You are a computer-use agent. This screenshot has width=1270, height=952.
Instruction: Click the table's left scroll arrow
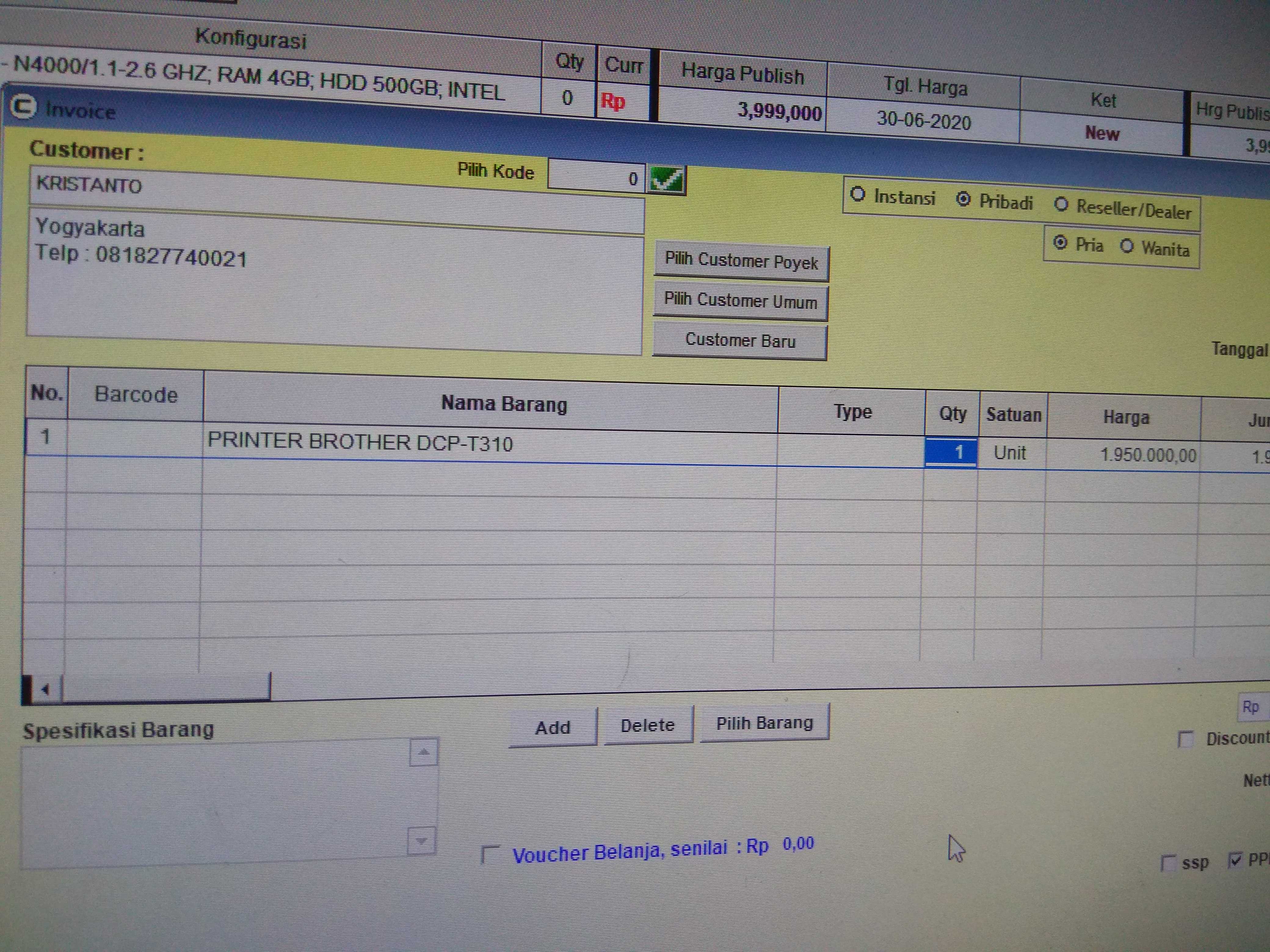45,689
